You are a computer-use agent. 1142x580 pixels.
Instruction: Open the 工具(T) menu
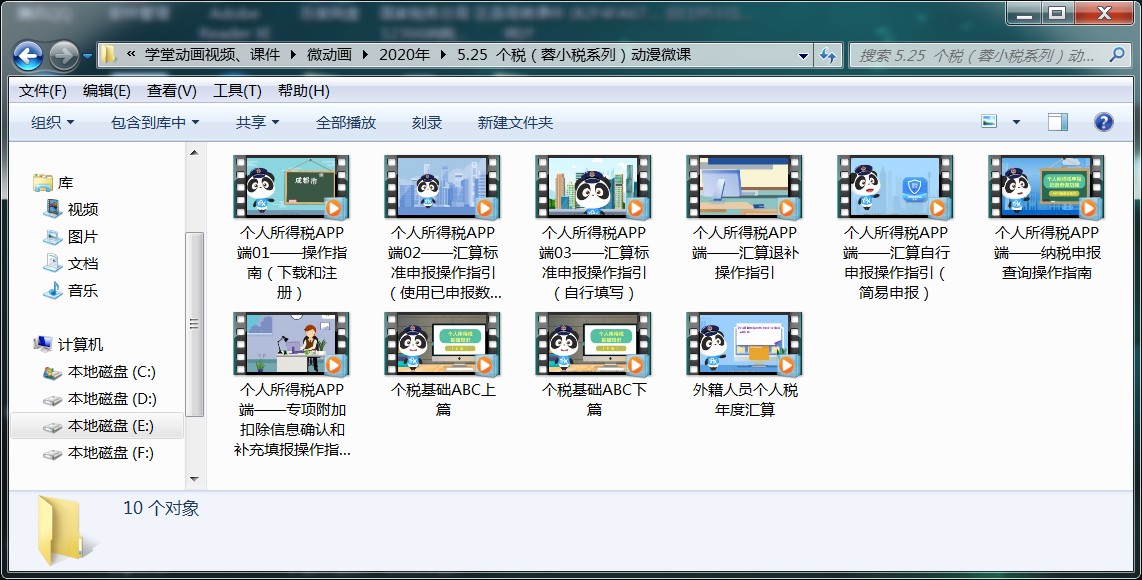click(237, 90)
